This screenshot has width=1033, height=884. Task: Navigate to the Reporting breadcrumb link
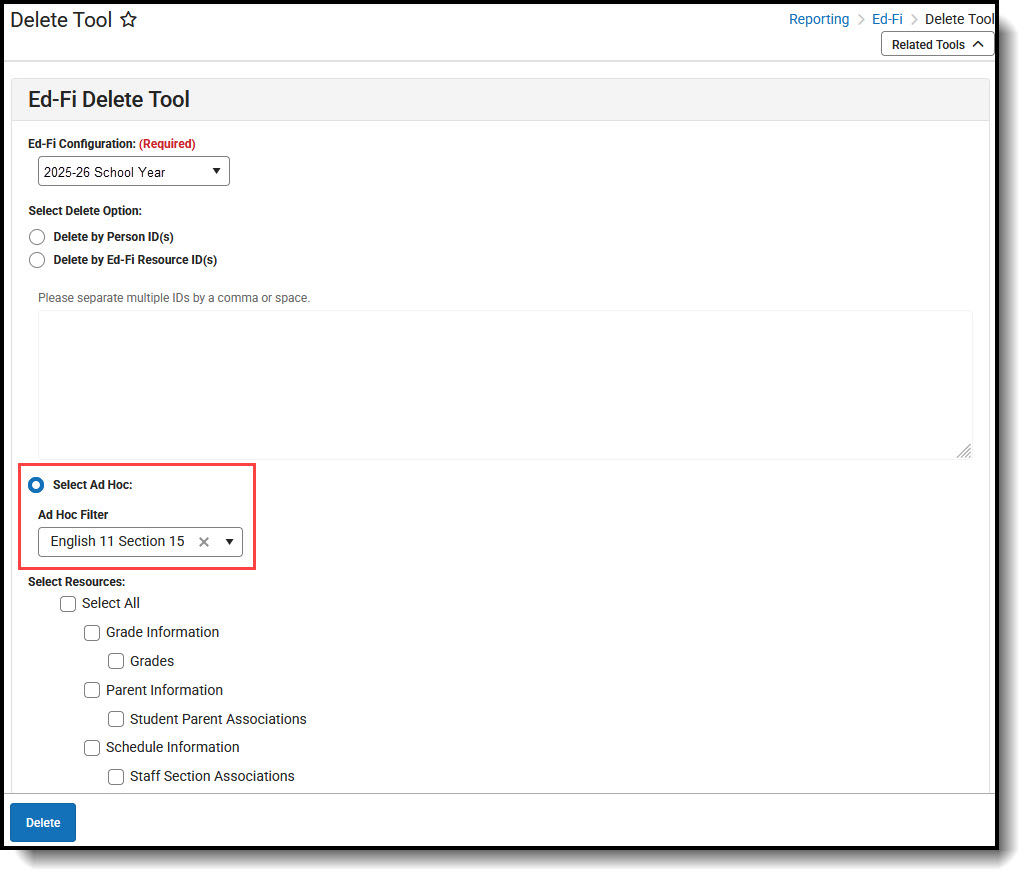tap(819, 18)
